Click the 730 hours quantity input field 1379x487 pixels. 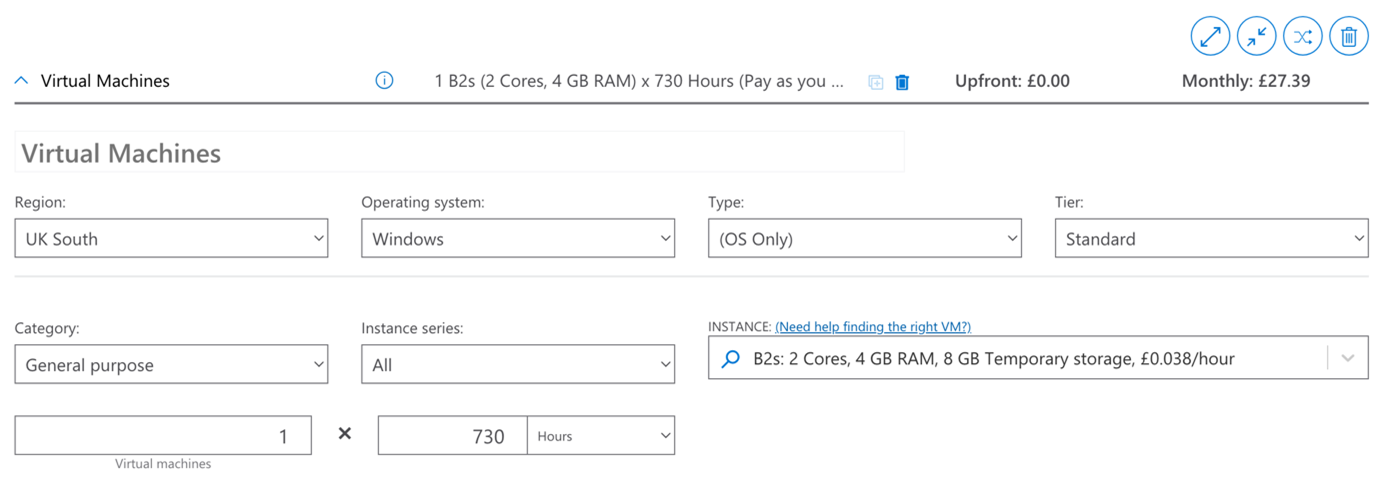point(452,436)
